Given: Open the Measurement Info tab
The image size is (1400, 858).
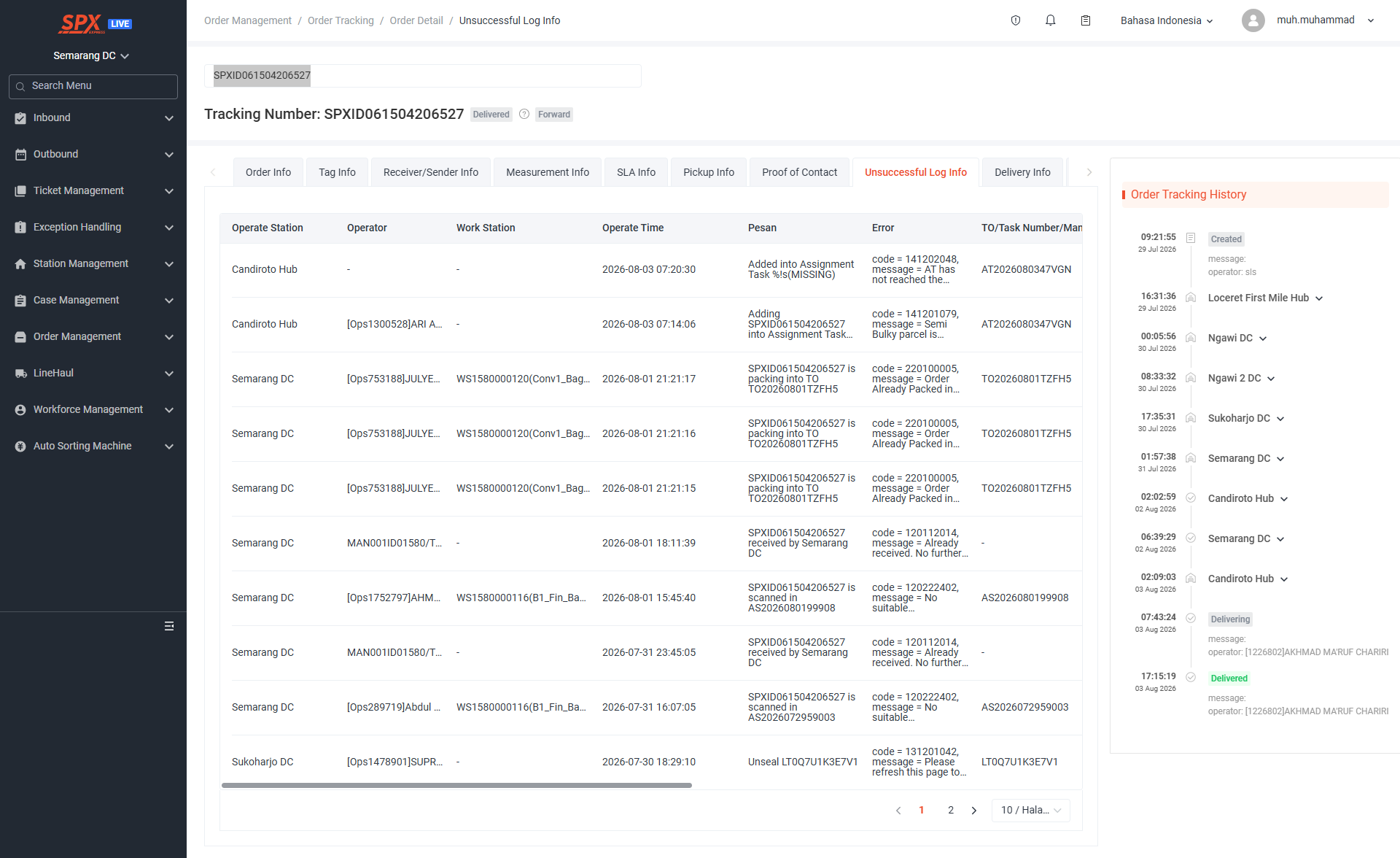Looking at the screenshot, I should 548,172.
